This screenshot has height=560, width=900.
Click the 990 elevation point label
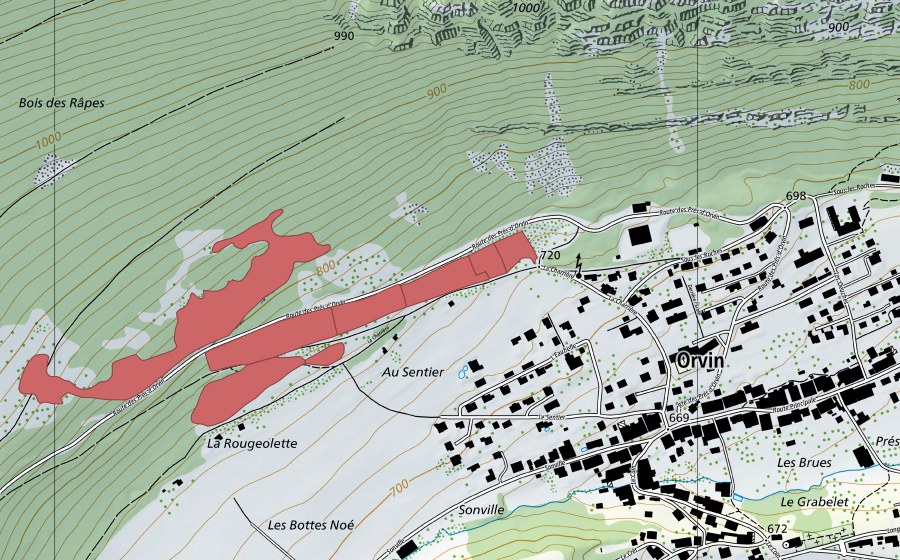point(344,36)
